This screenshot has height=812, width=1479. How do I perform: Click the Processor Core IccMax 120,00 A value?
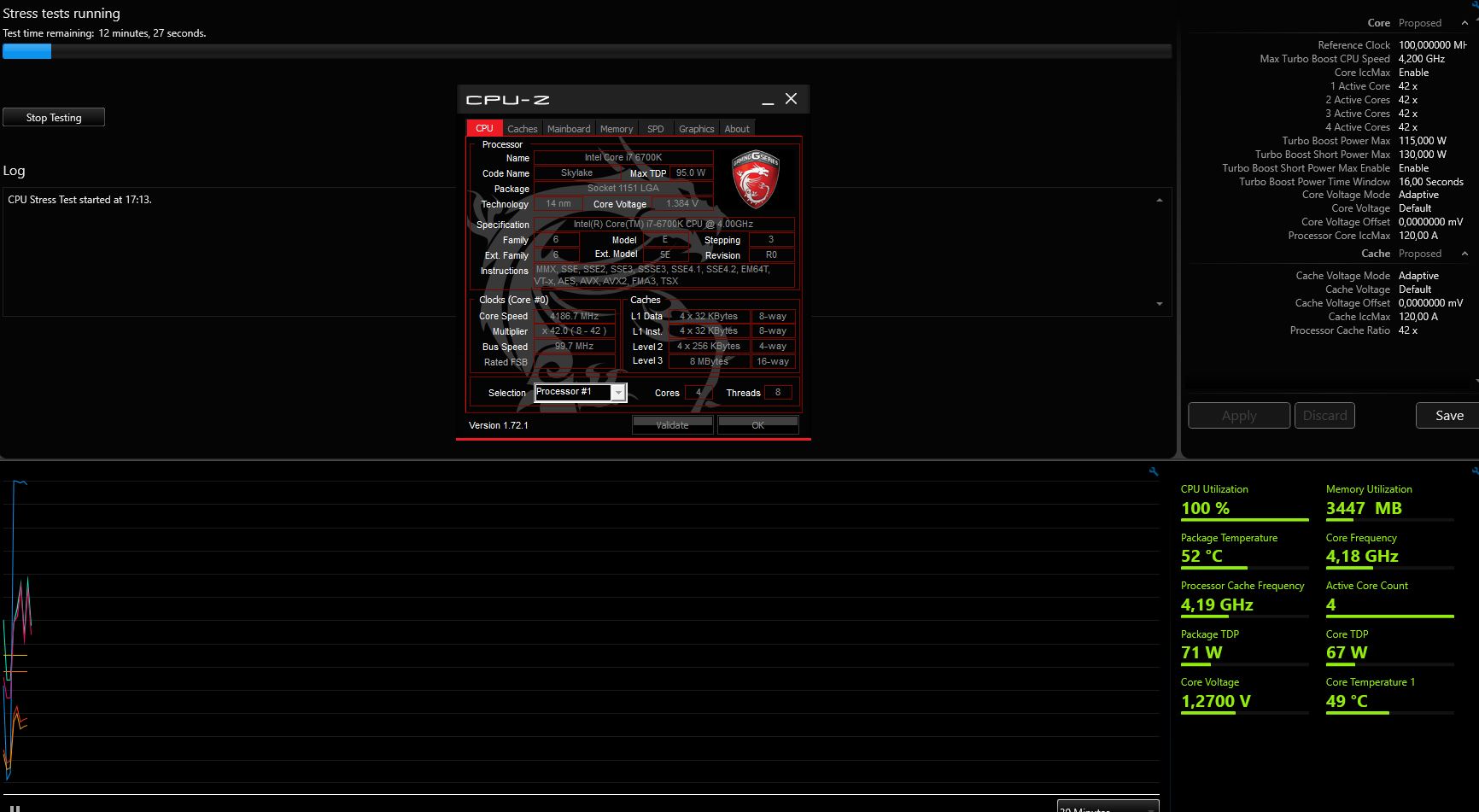click(1418, 236)
